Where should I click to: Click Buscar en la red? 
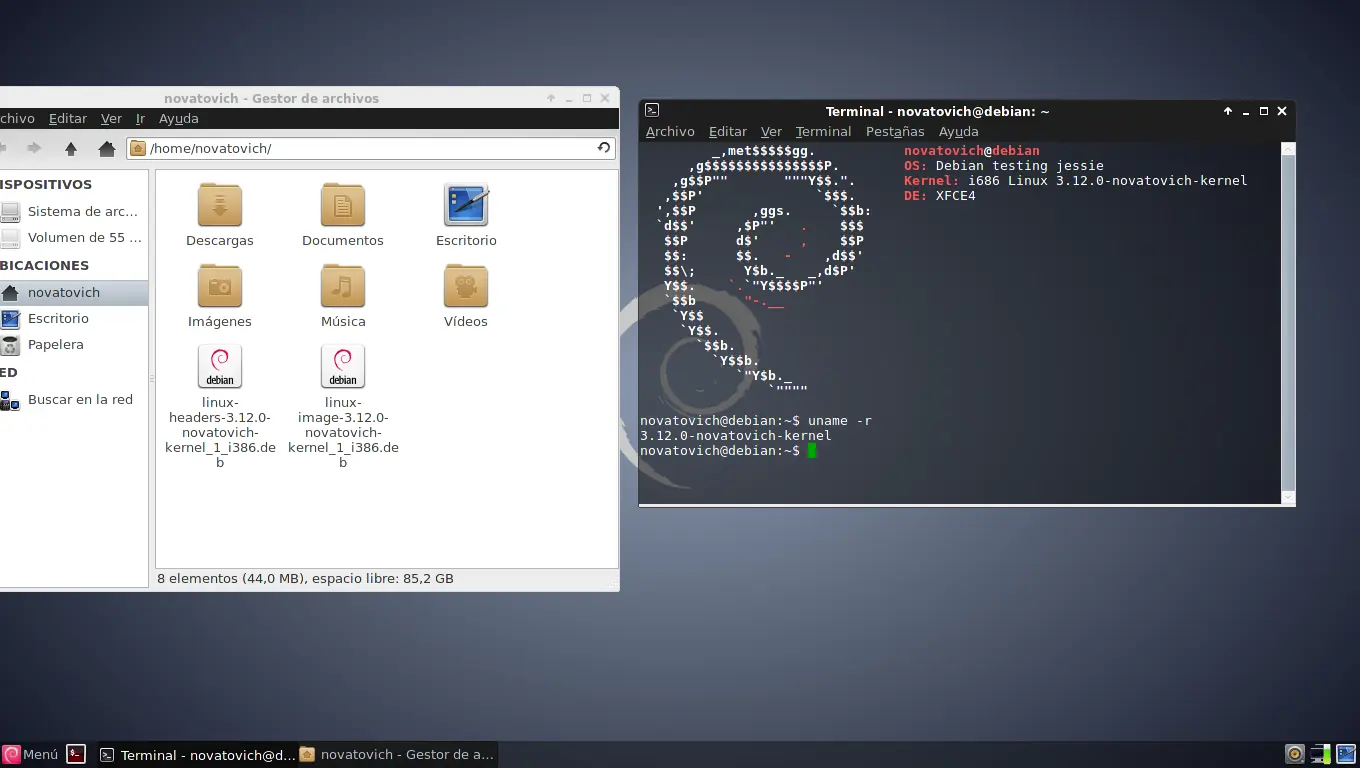[x=80, y=399]
